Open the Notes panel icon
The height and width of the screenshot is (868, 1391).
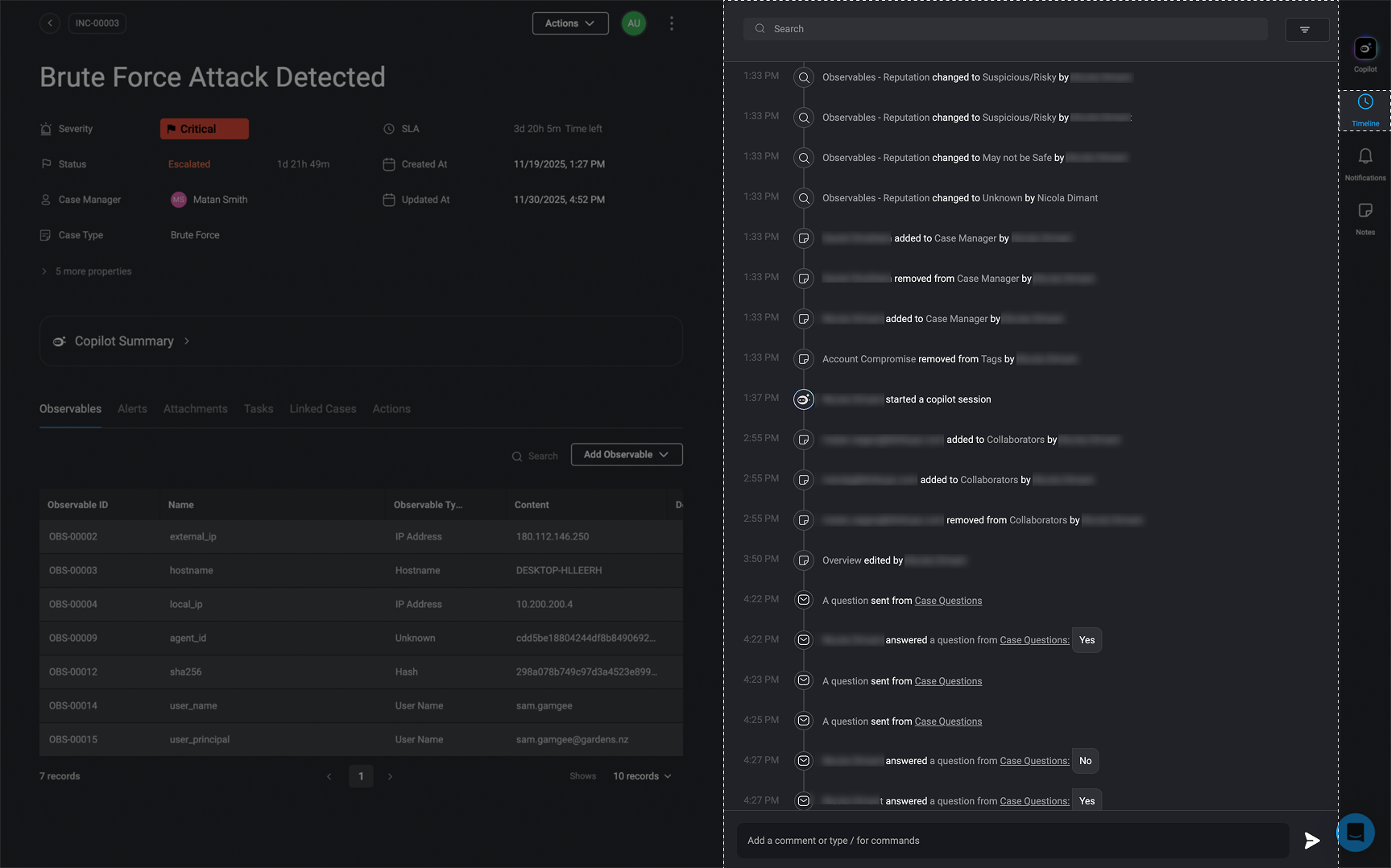[x=1364, y=211]
